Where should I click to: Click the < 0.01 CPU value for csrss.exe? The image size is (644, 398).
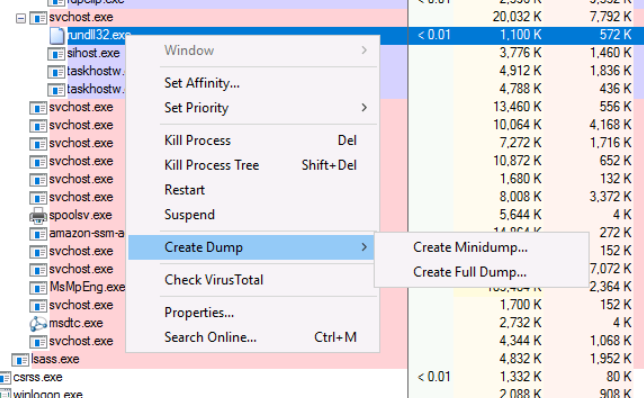point(434,377)
